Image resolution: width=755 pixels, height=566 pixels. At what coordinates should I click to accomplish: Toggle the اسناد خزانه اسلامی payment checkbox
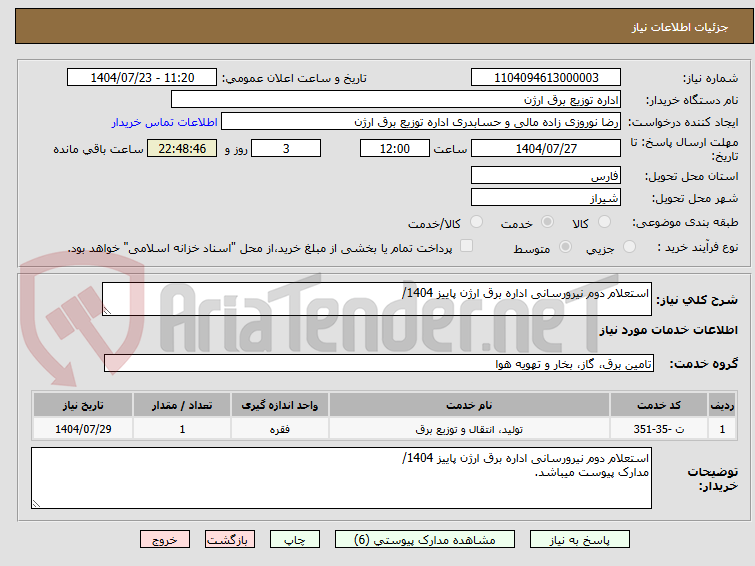[x=466, y=246]
